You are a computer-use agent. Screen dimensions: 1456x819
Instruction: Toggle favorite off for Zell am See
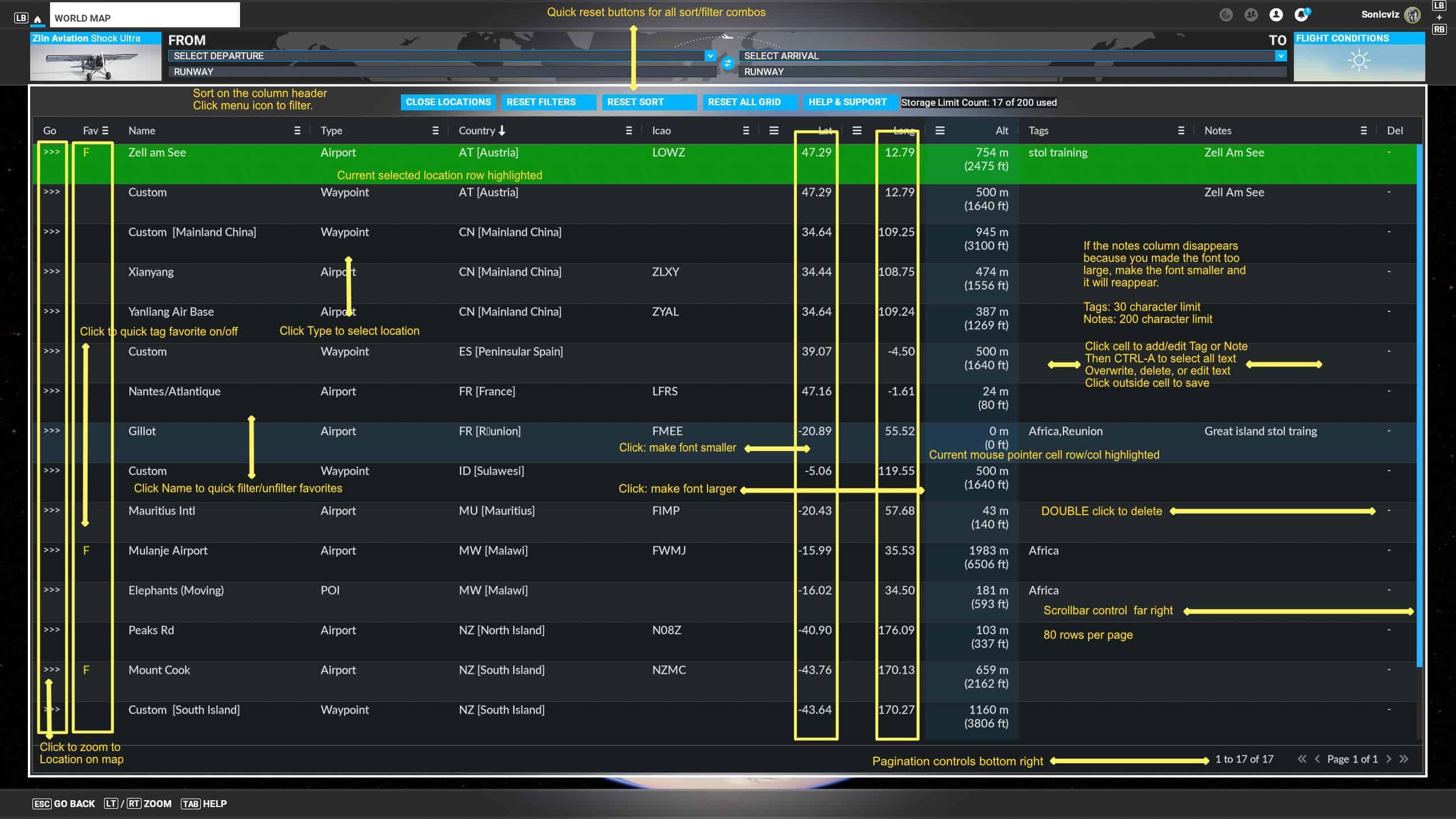click(86, 152)
